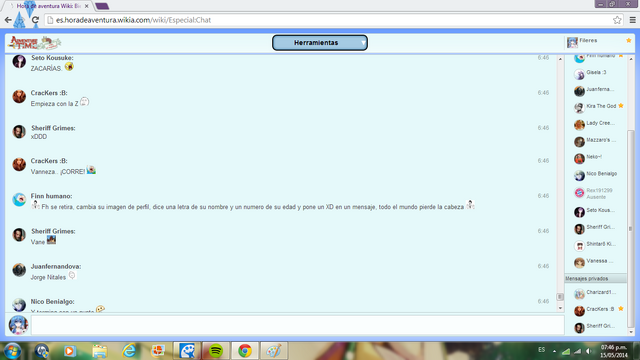Close the Hora de aventura Wiki tab
Viewport: 640px width, 360px height.
coord(87,6)
